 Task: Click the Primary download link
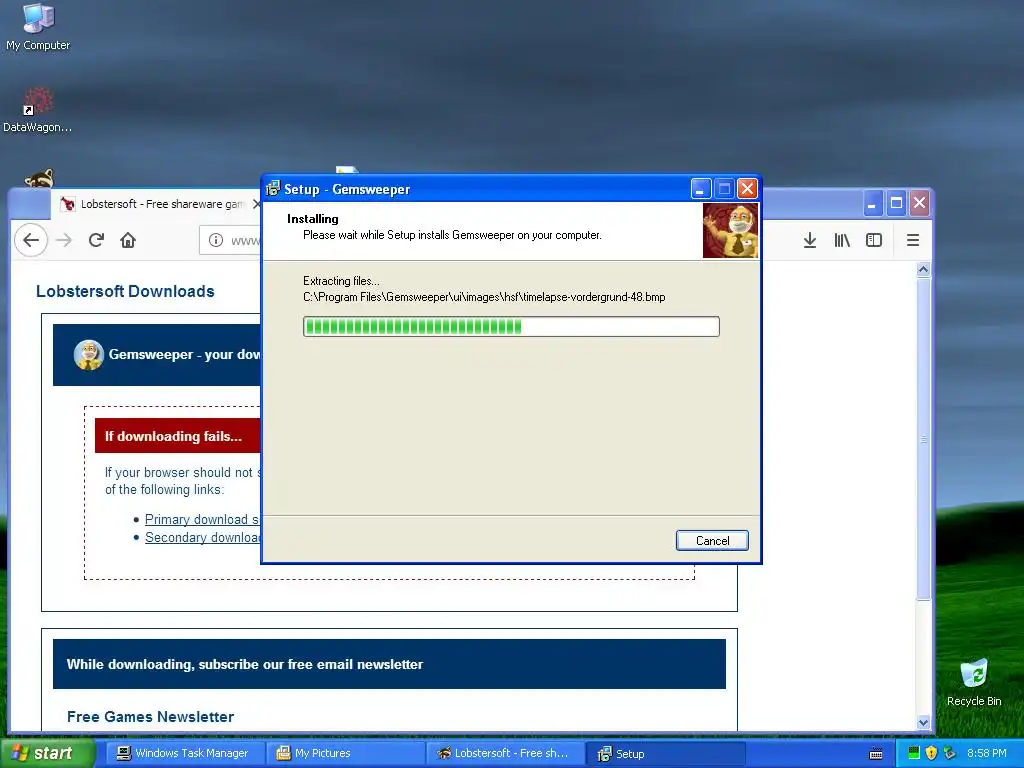pyautogui.click(x=202, y=519)
